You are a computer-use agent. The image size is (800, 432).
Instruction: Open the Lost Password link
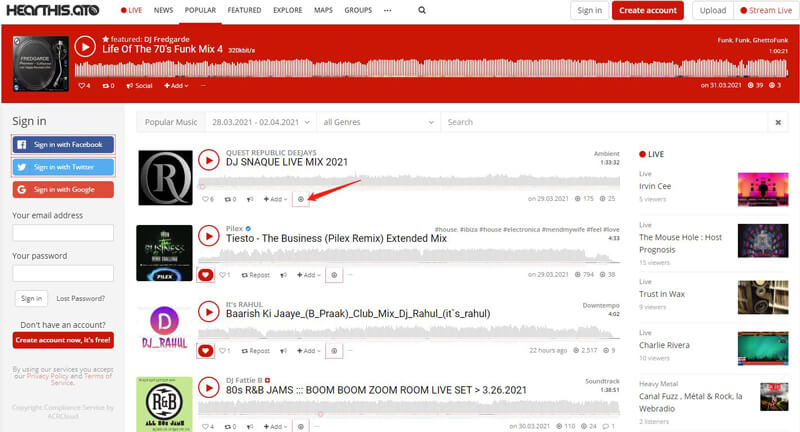click(x=81, y=298)
